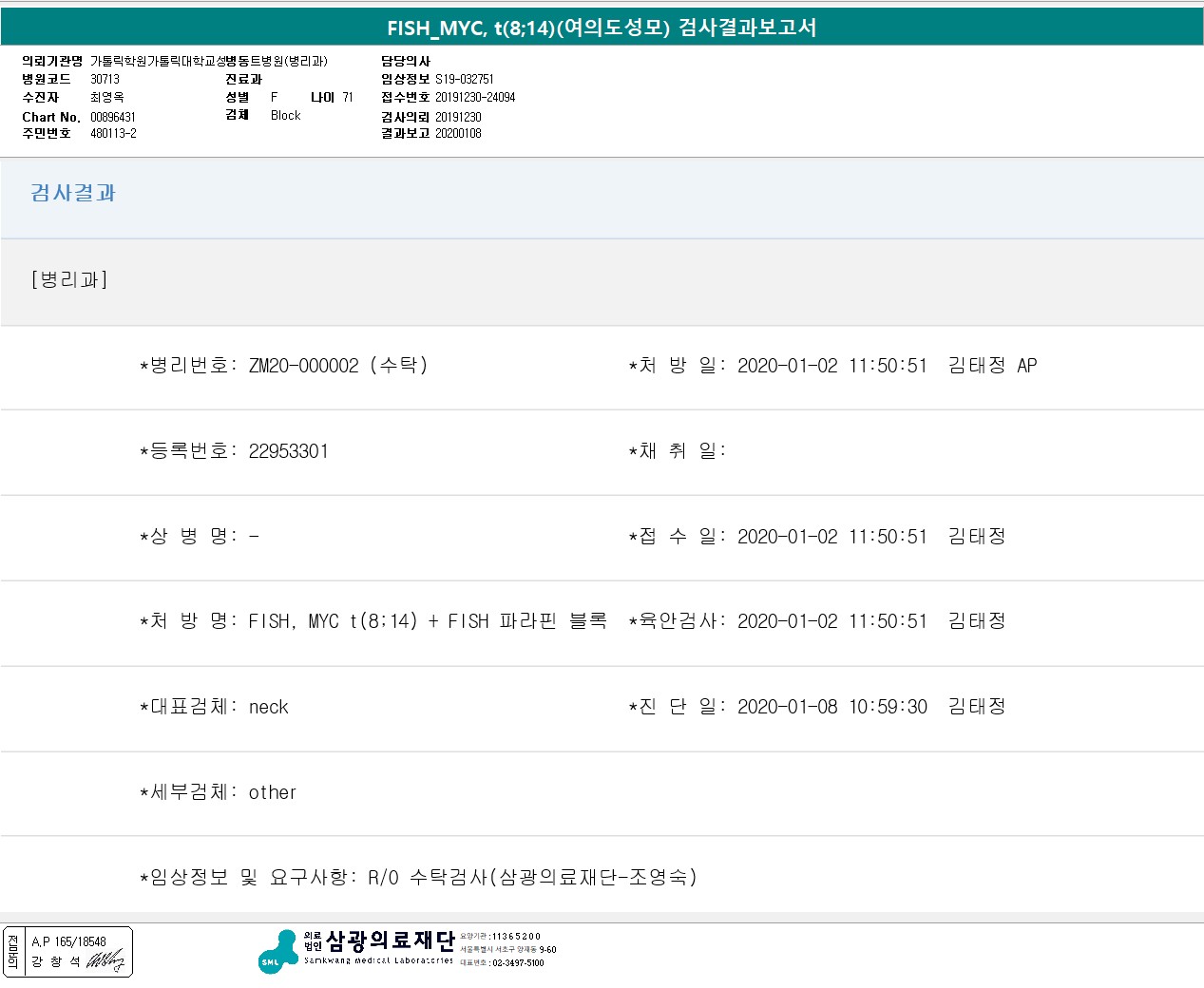
Task: Click pathology number ZM20-000002
Action: [303, 366]
